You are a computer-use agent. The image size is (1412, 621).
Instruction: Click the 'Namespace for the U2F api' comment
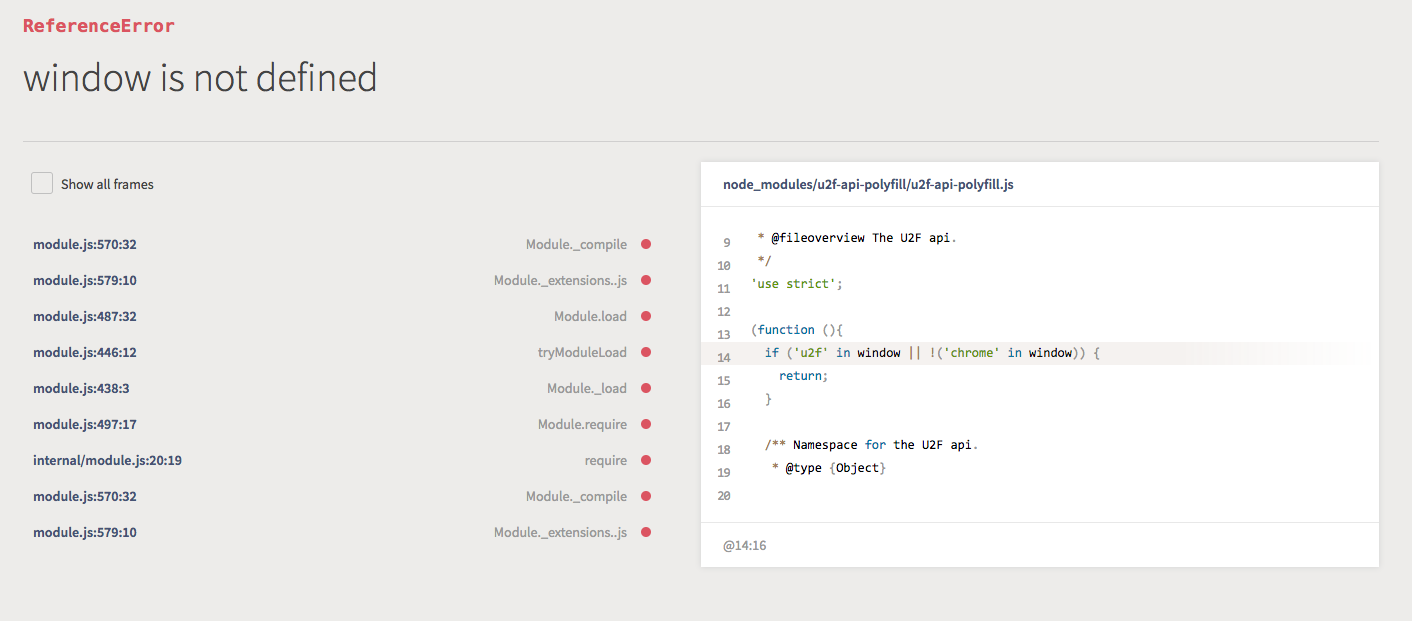click(871, 445)
